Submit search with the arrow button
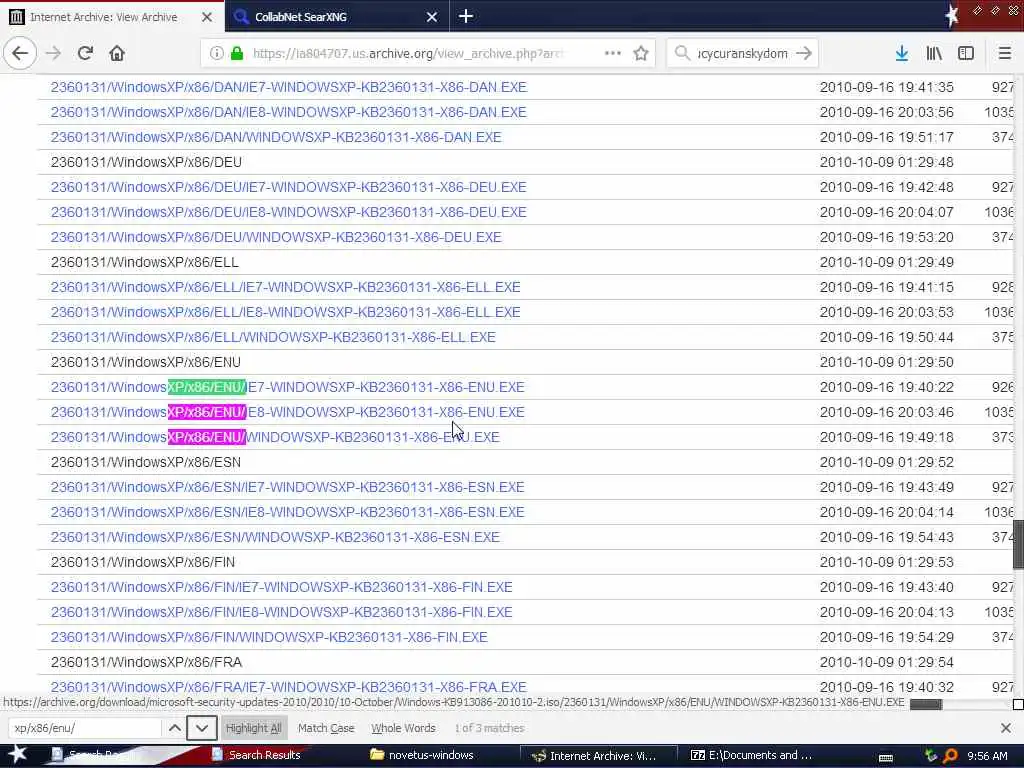 (x=804, y=54)
